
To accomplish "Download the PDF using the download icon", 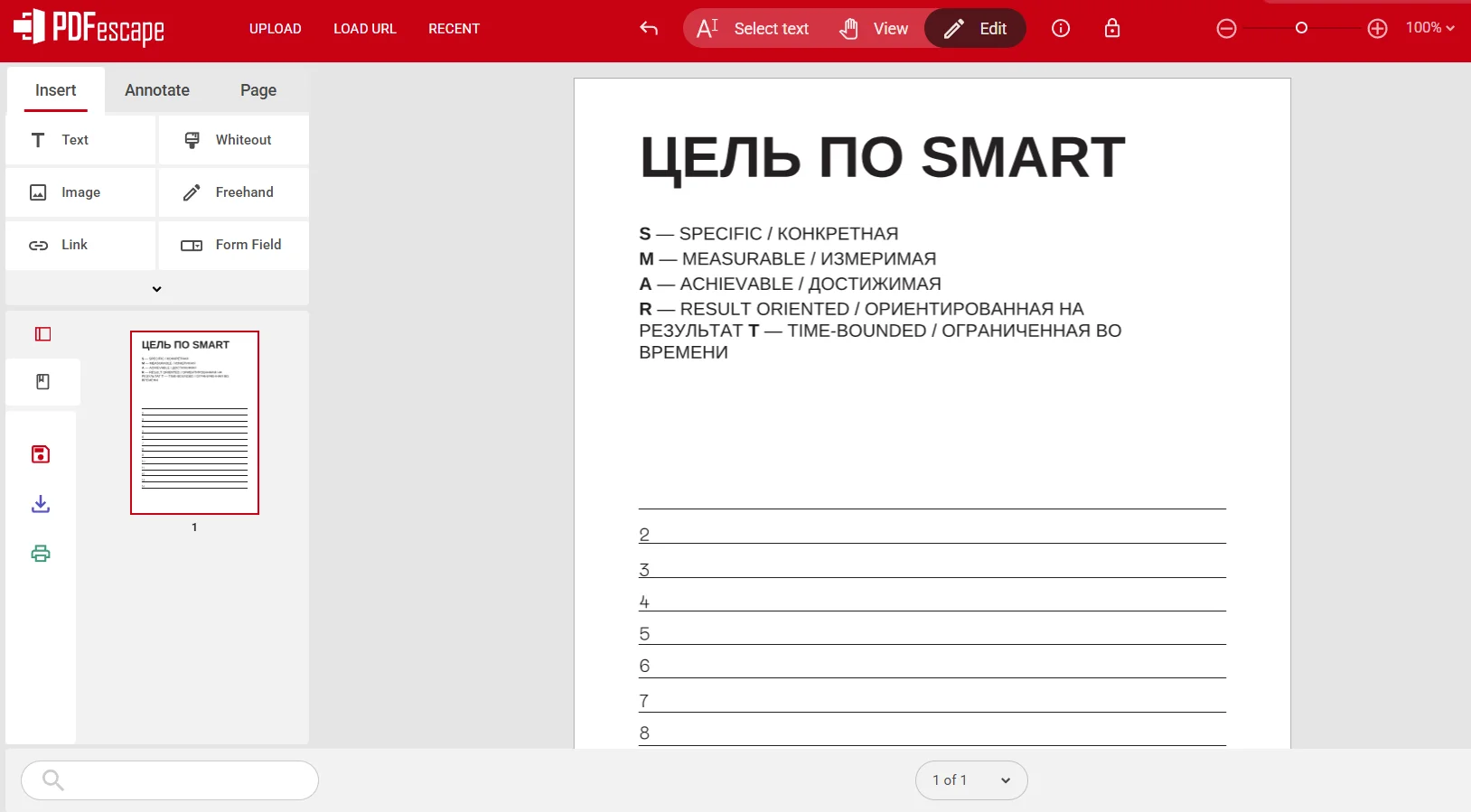I will 41,504.
